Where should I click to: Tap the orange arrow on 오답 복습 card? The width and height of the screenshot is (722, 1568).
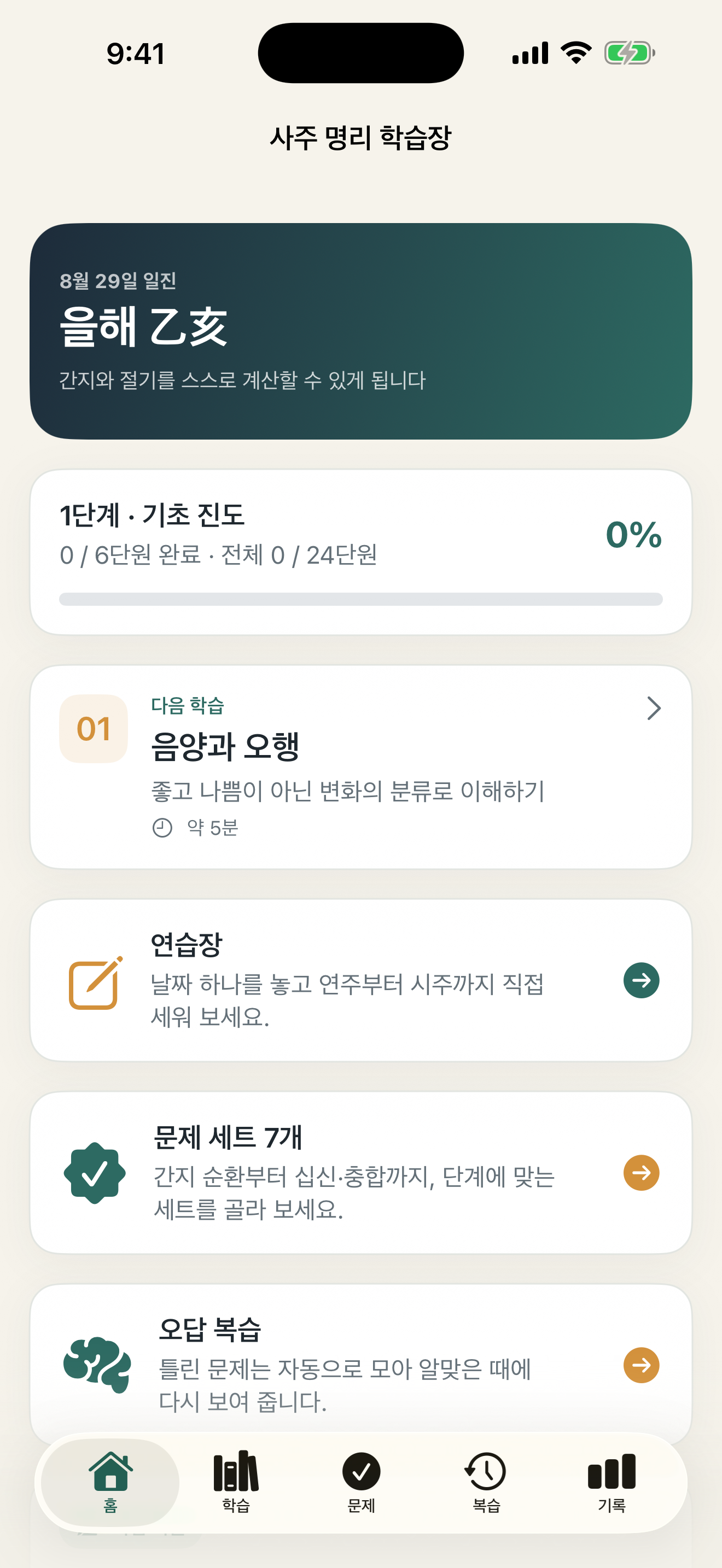(x=641, y=1365)
